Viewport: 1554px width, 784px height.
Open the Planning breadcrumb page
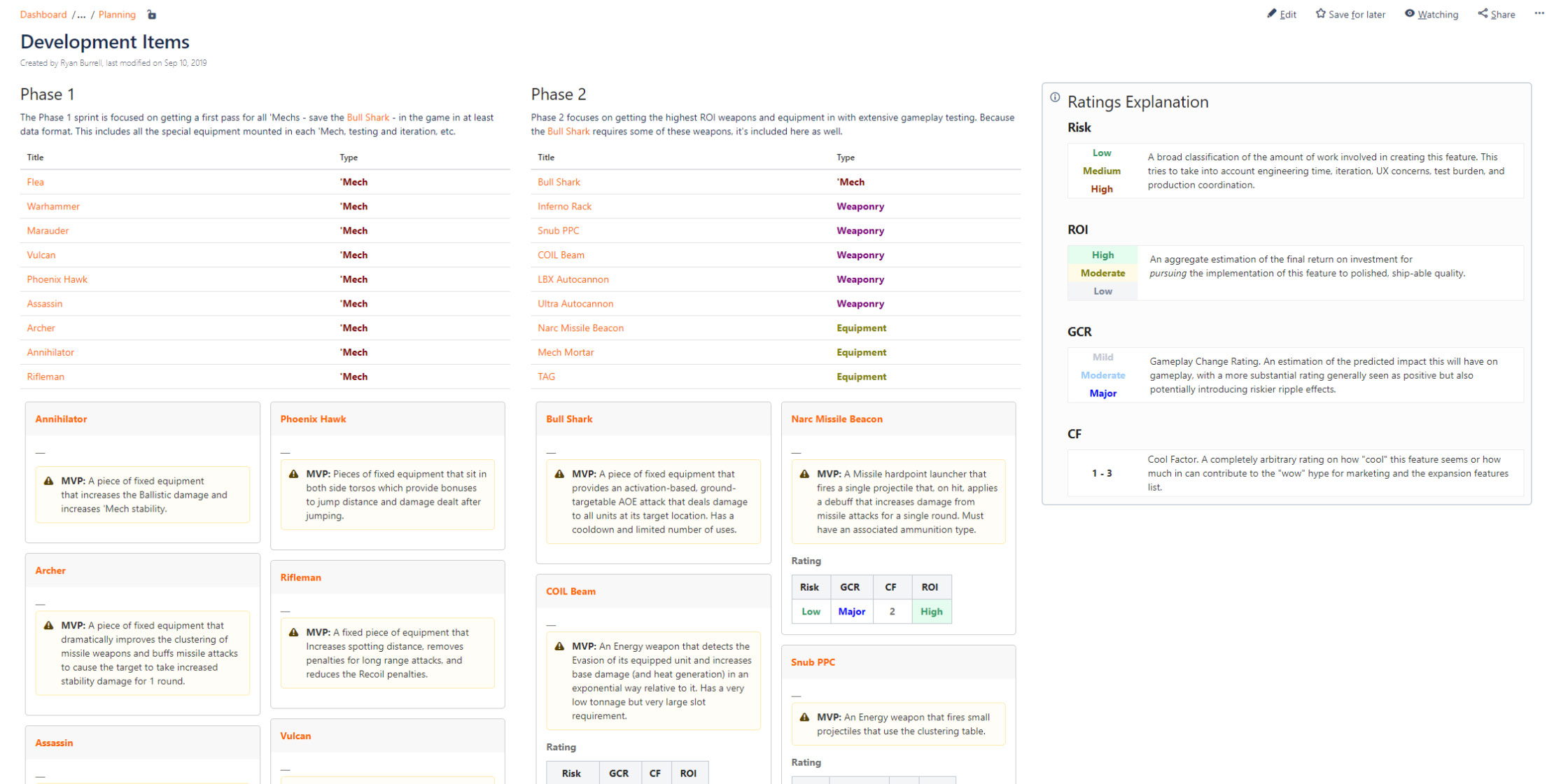[x=117, y=15]
